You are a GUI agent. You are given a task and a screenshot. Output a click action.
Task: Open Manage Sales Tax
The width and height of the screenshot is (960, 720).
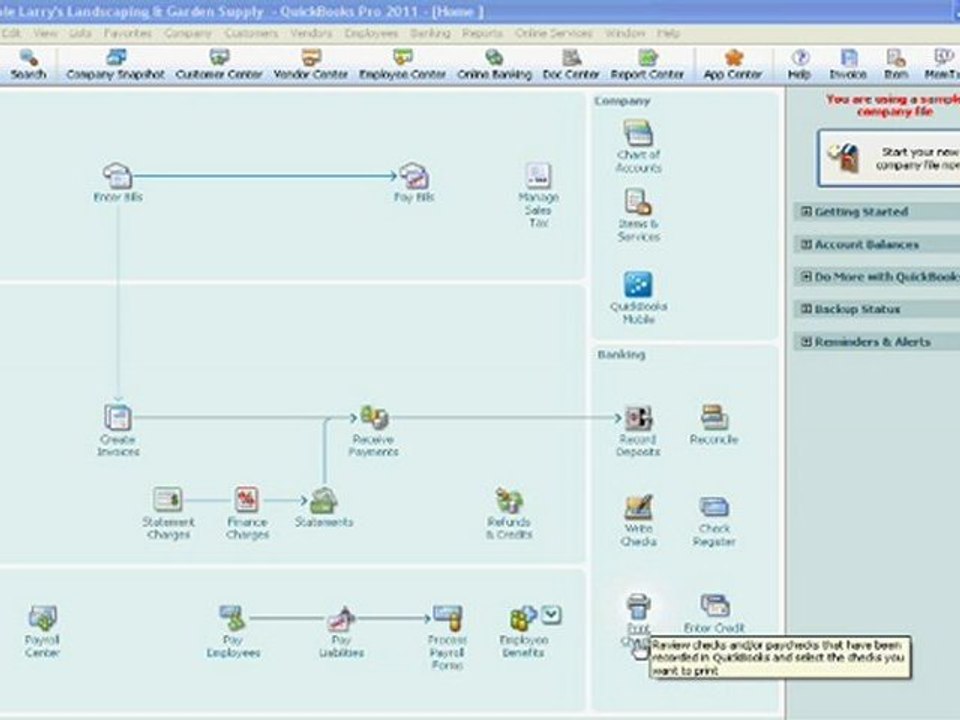coord(538,195)
